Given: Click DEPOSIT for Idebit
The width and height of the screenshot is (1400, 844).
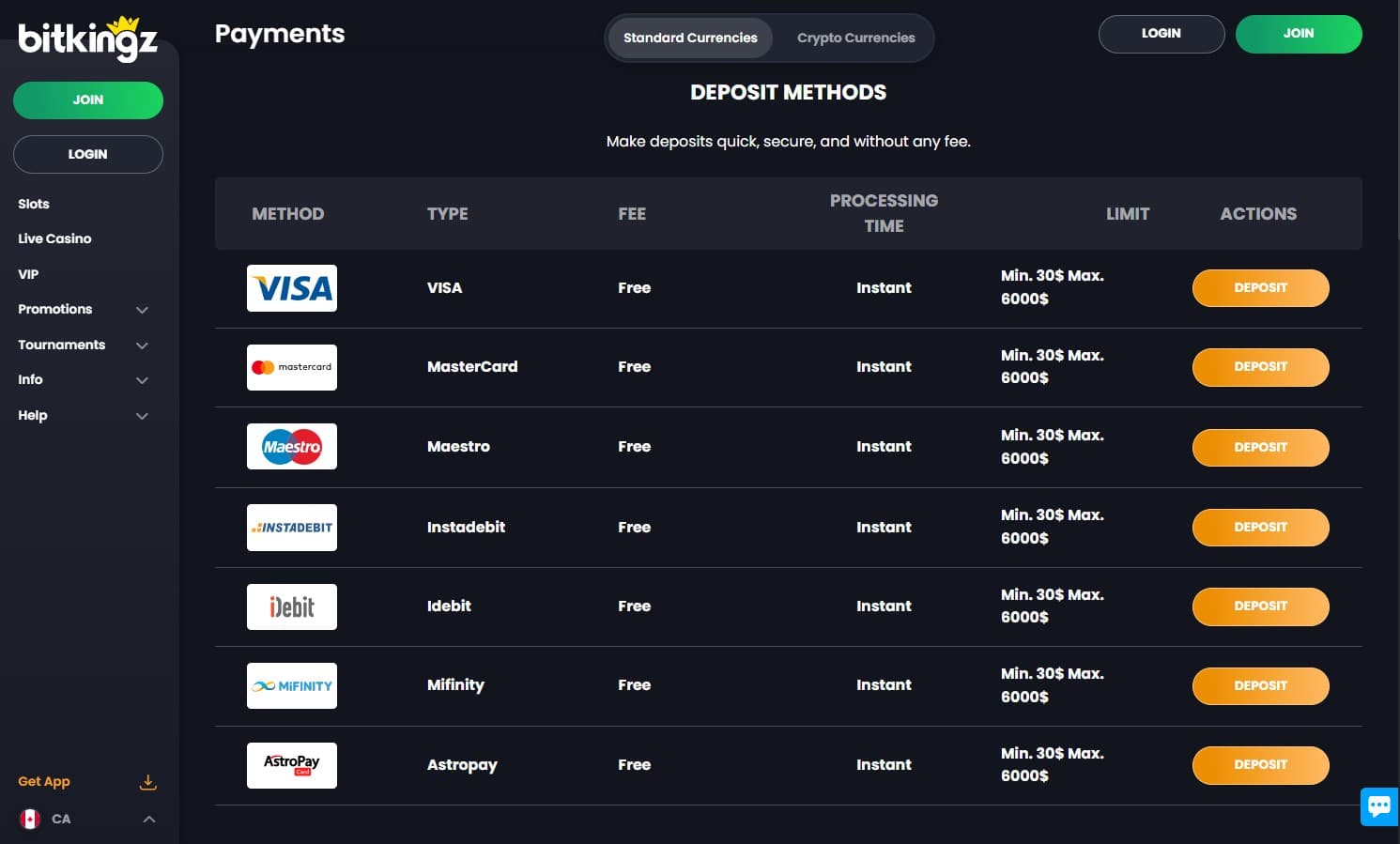Looking at the screenshot, I should coord(1261,606).
